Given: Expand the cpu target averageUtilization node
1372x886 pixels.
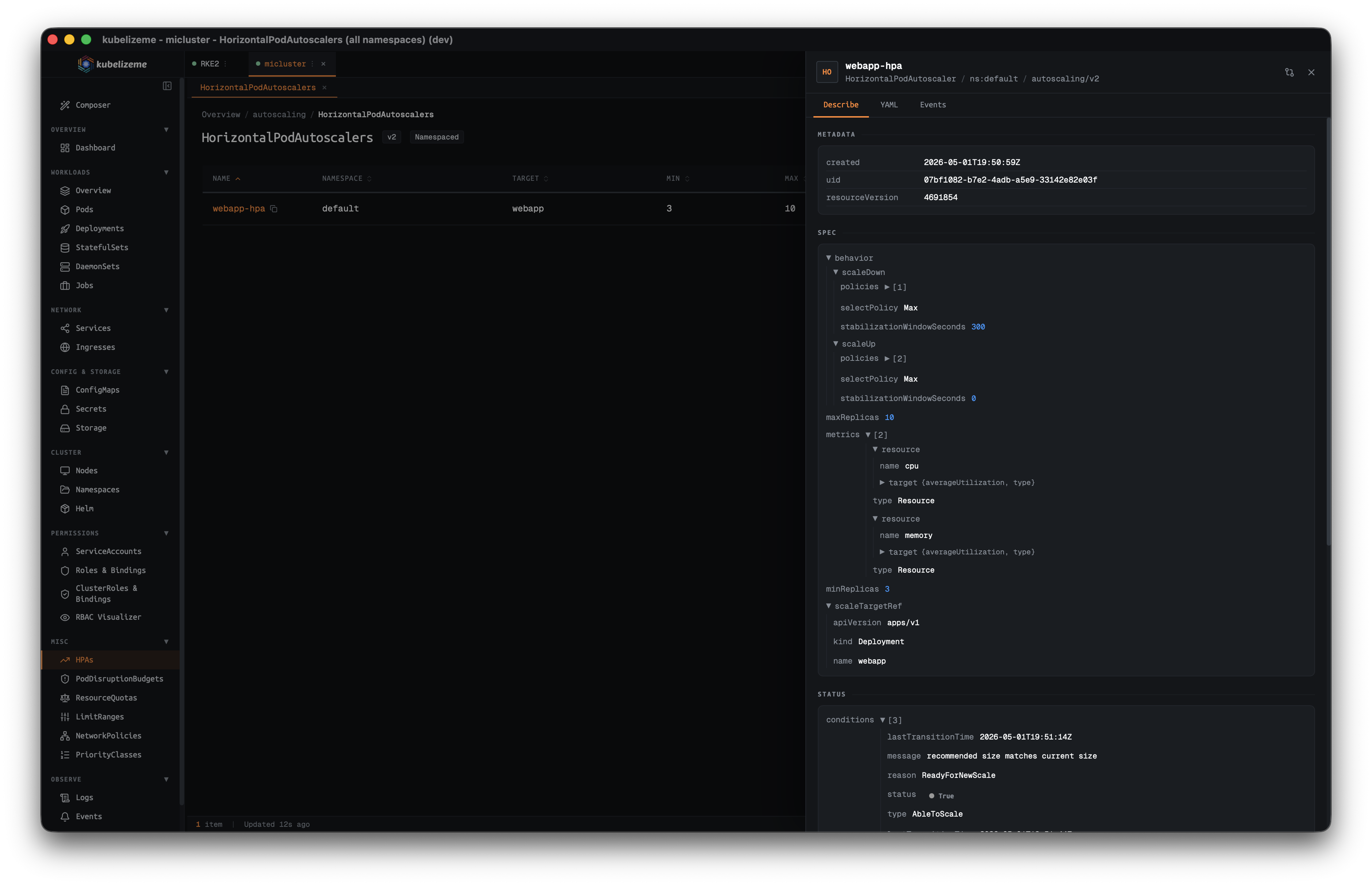Looking at the screenshot, I should tap(882, 482).
